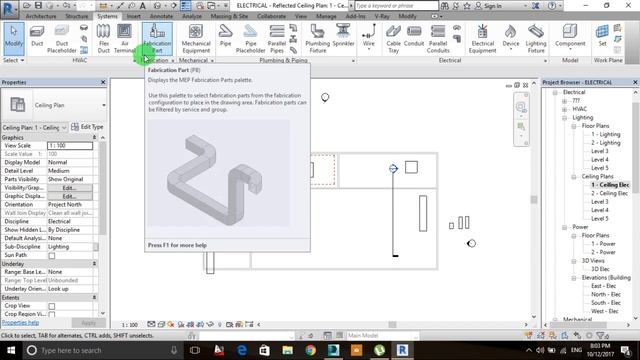Select the Plumbing Fixture tool
The image size is (640, 360).
pyautogui.click(x=318, y=39)
